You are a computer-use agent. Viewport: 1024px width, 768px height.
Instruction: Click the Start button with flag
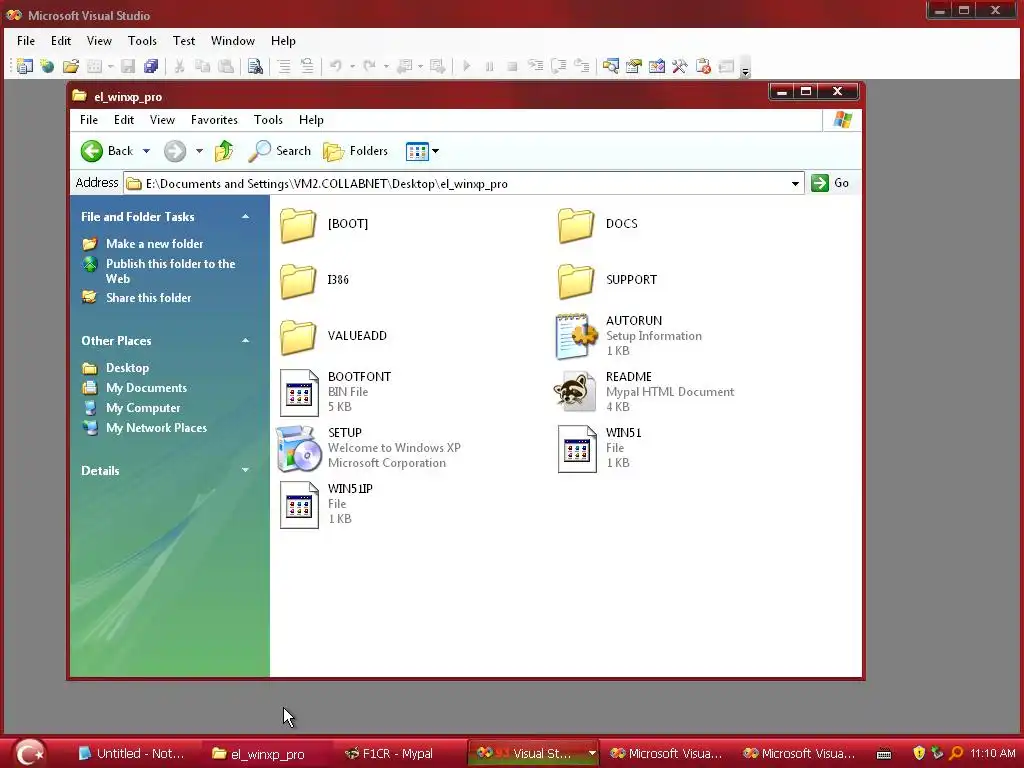click(x=29, y=753)
